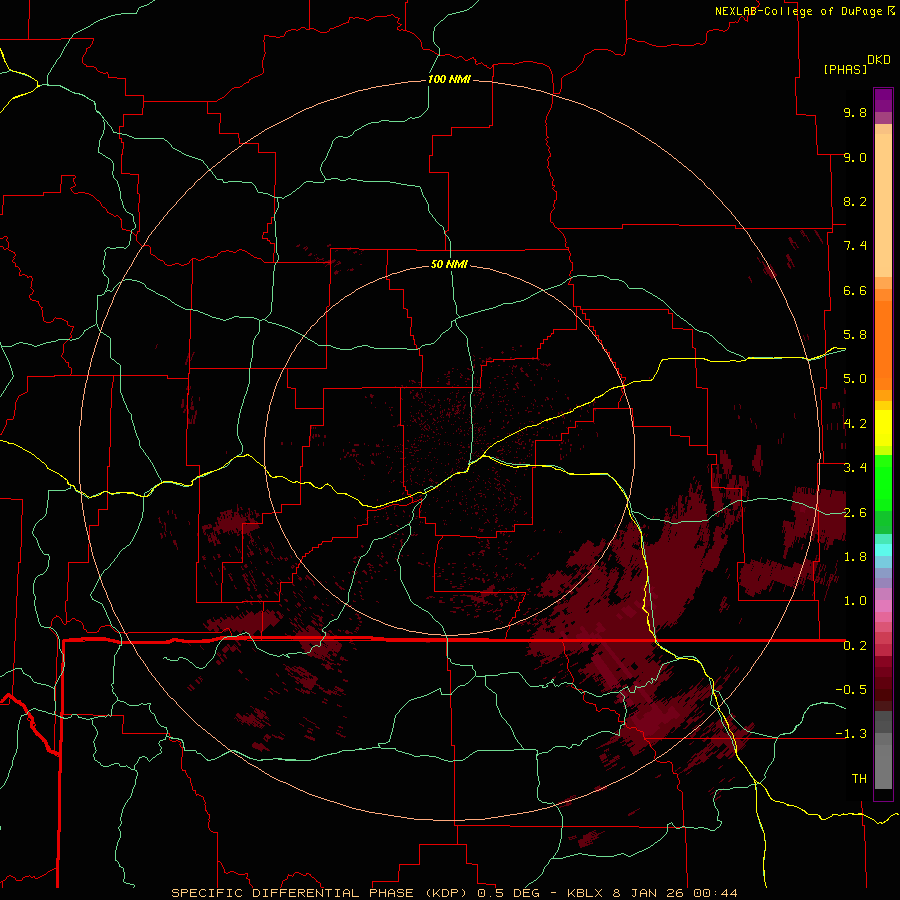Click the 5.0 scale value
Viewport: 900px width, 900px height.
click(855, 379)
